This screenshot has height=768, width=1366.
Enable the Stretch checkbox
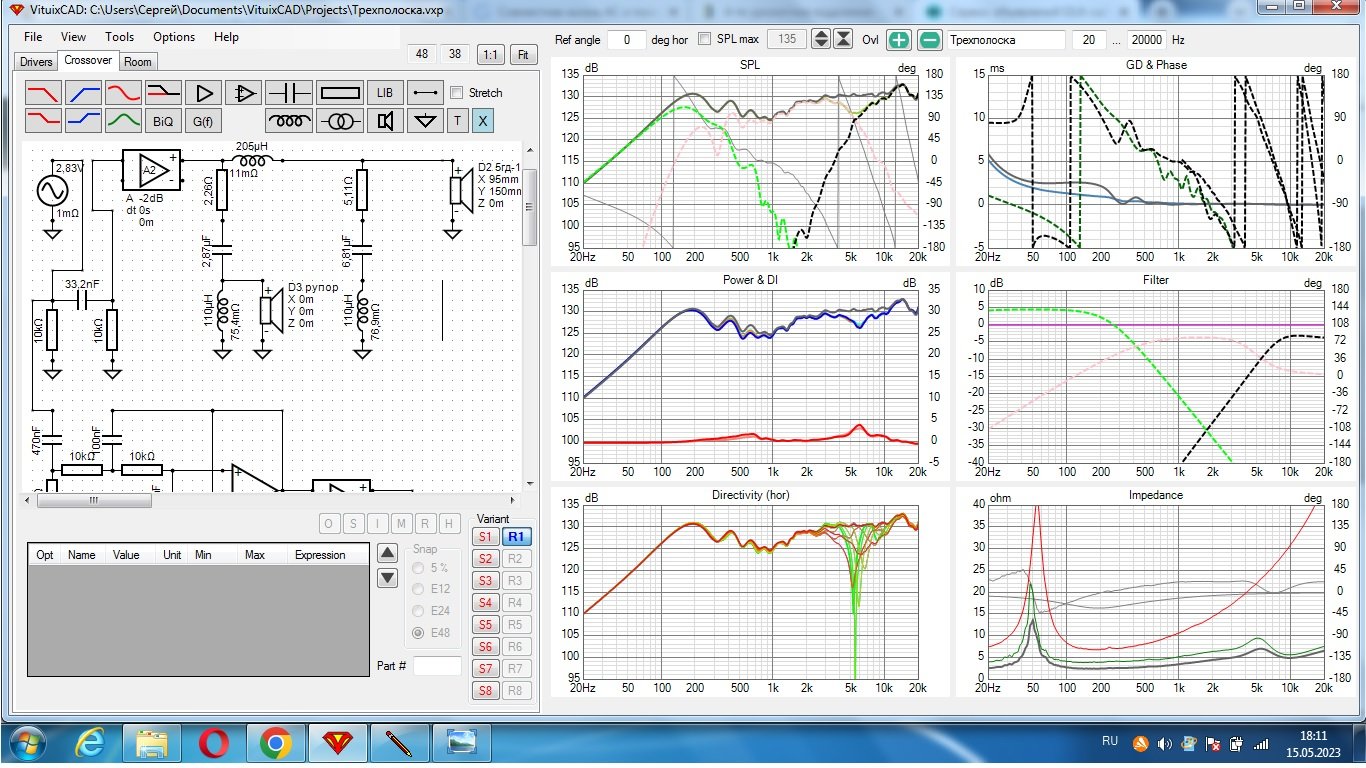457,93
